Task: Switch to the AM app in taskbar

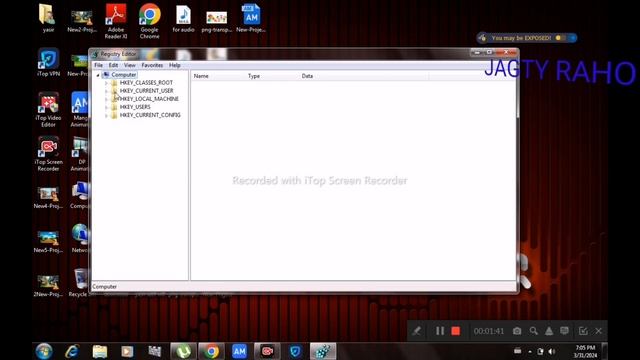Action: tap(239, 351)
